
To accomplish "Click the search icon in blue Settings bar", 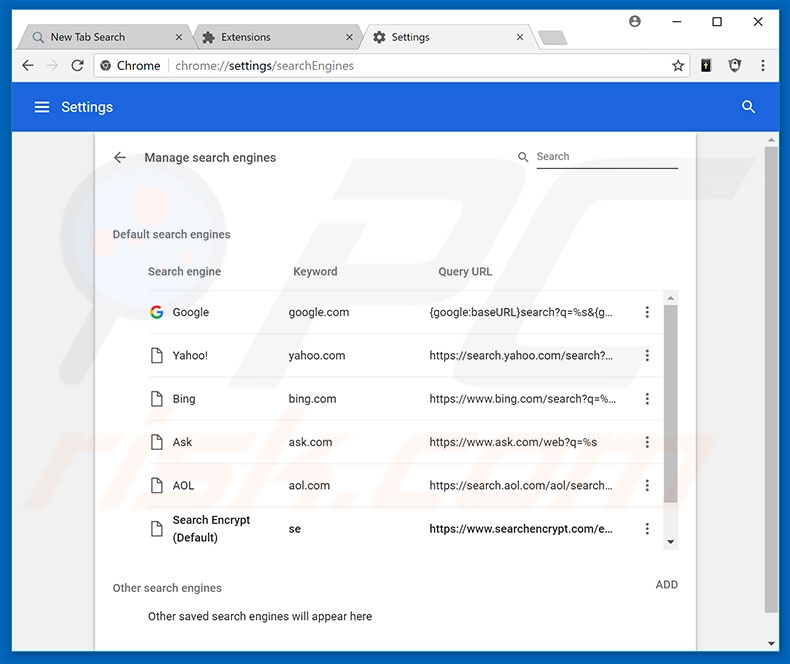I will click(748, 107).
